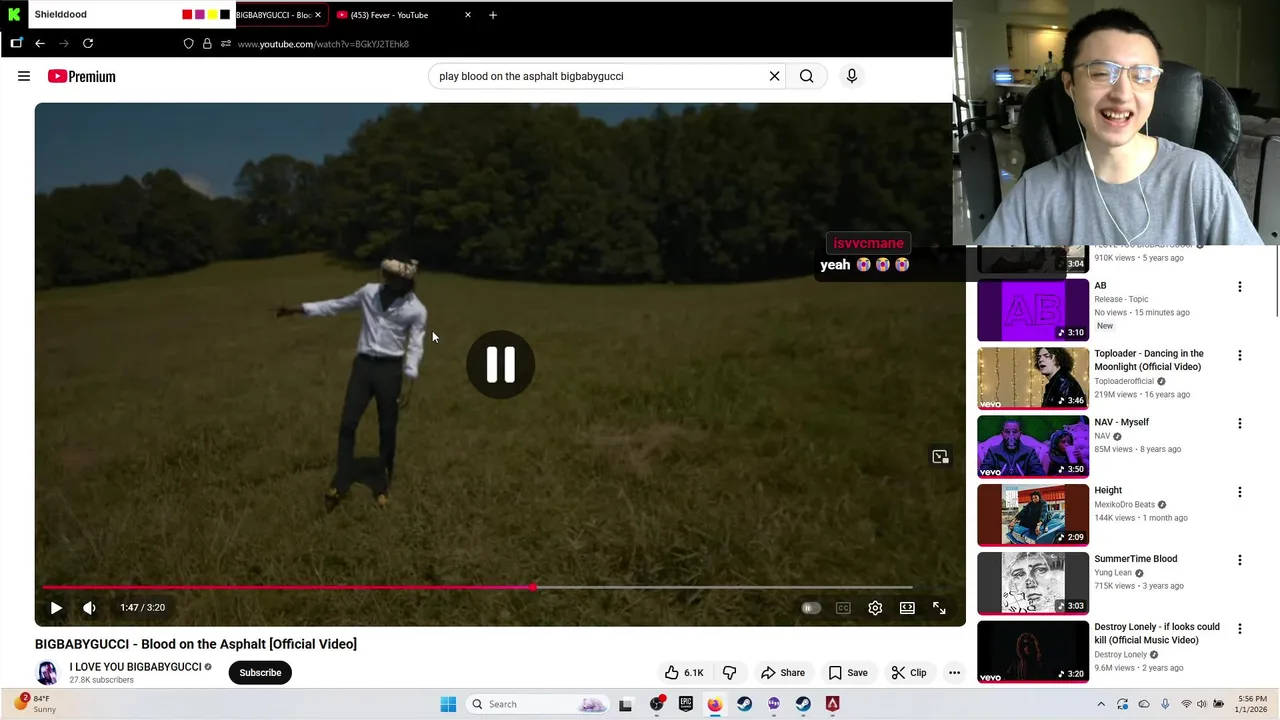Open the options menu for SummerTime Blood
The width and height of the screenshot is (1280, 720).
pyautogui.click(x=1240, y=560)
